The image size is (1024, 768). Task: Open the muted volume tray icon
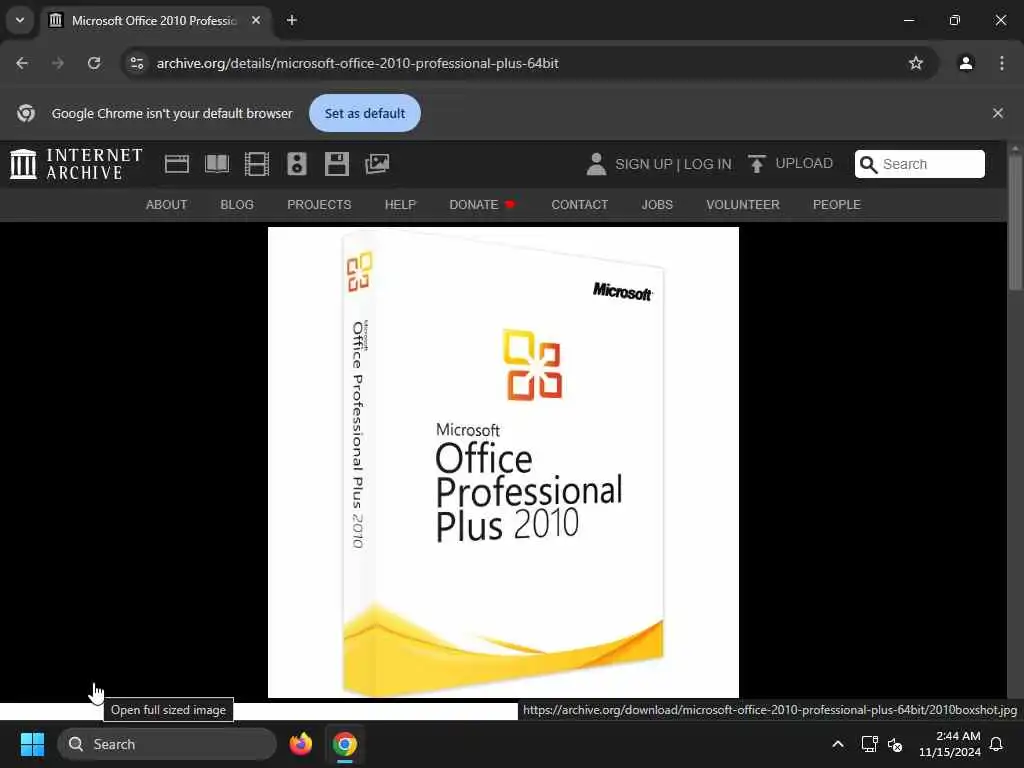tap(895, 744)
